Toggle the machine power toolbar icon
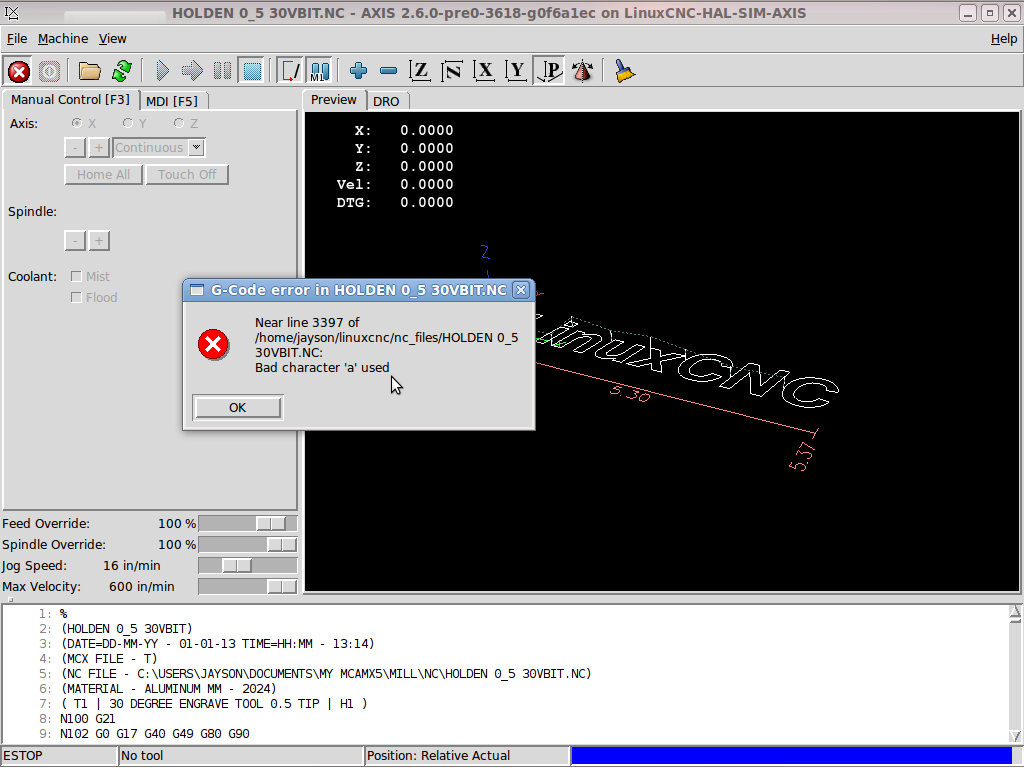 (x=50, y=71)
